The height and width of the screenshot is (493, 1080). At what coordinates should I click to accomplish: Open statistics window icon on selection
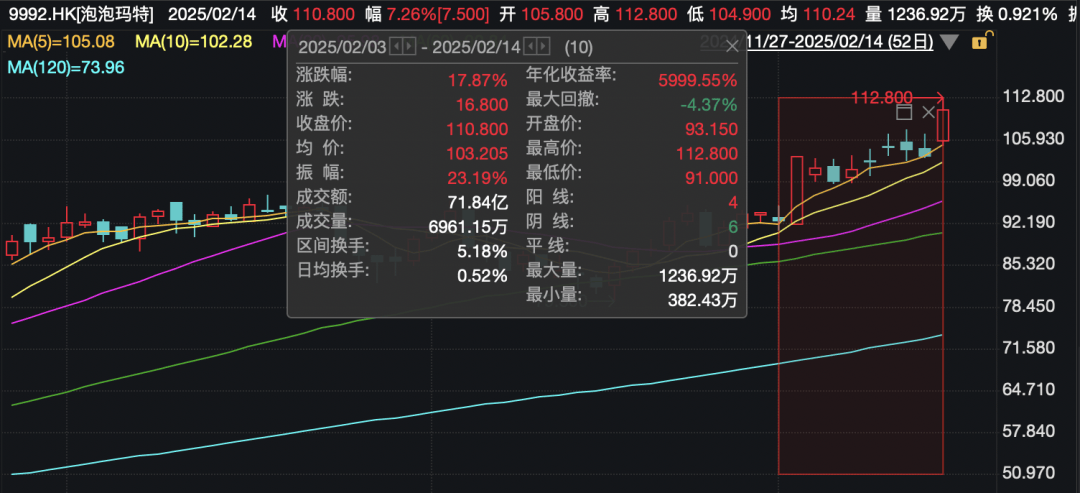[x=904, y=112]
